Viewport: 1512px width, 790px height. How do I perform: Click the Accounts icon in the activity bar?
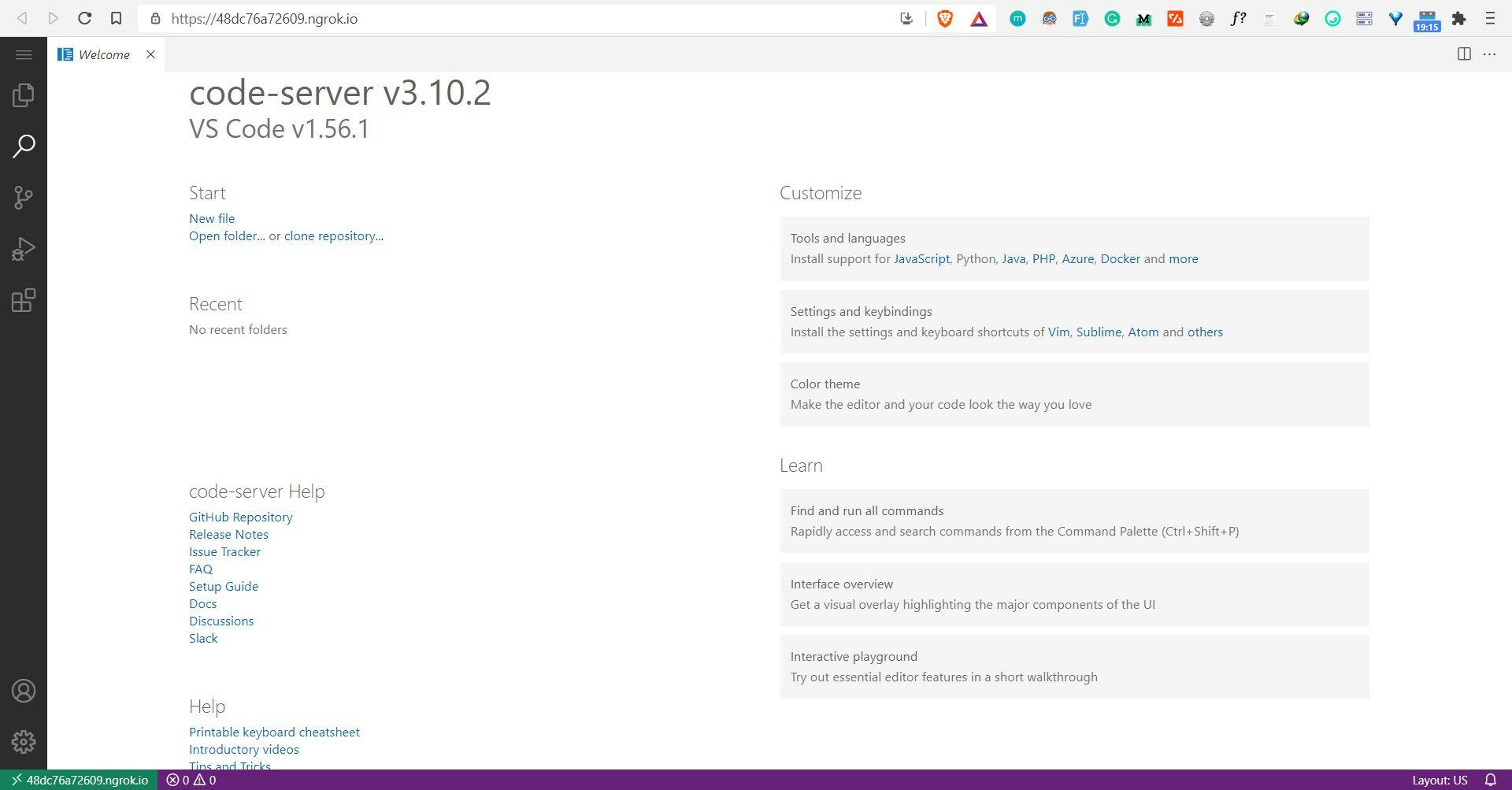click(24, 691)
